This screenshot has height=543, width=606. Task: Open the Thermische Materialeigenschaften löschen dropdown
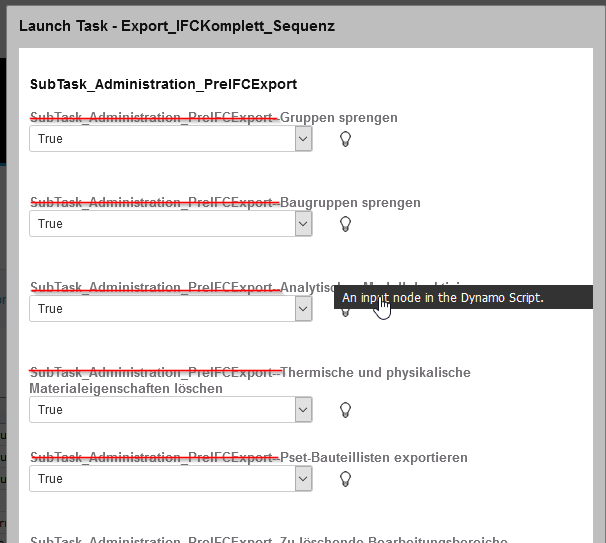click(304, 410)
